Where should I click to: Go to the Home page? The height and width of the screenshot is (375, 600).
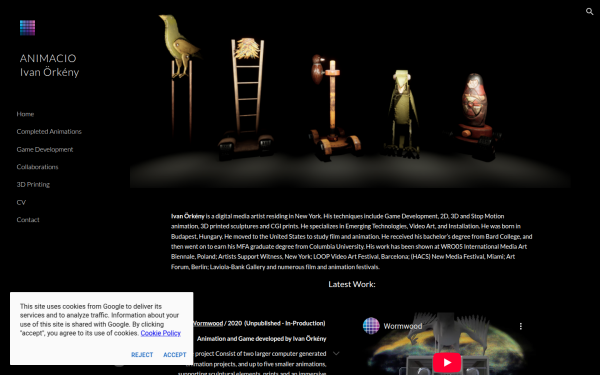tap(25, 114)
